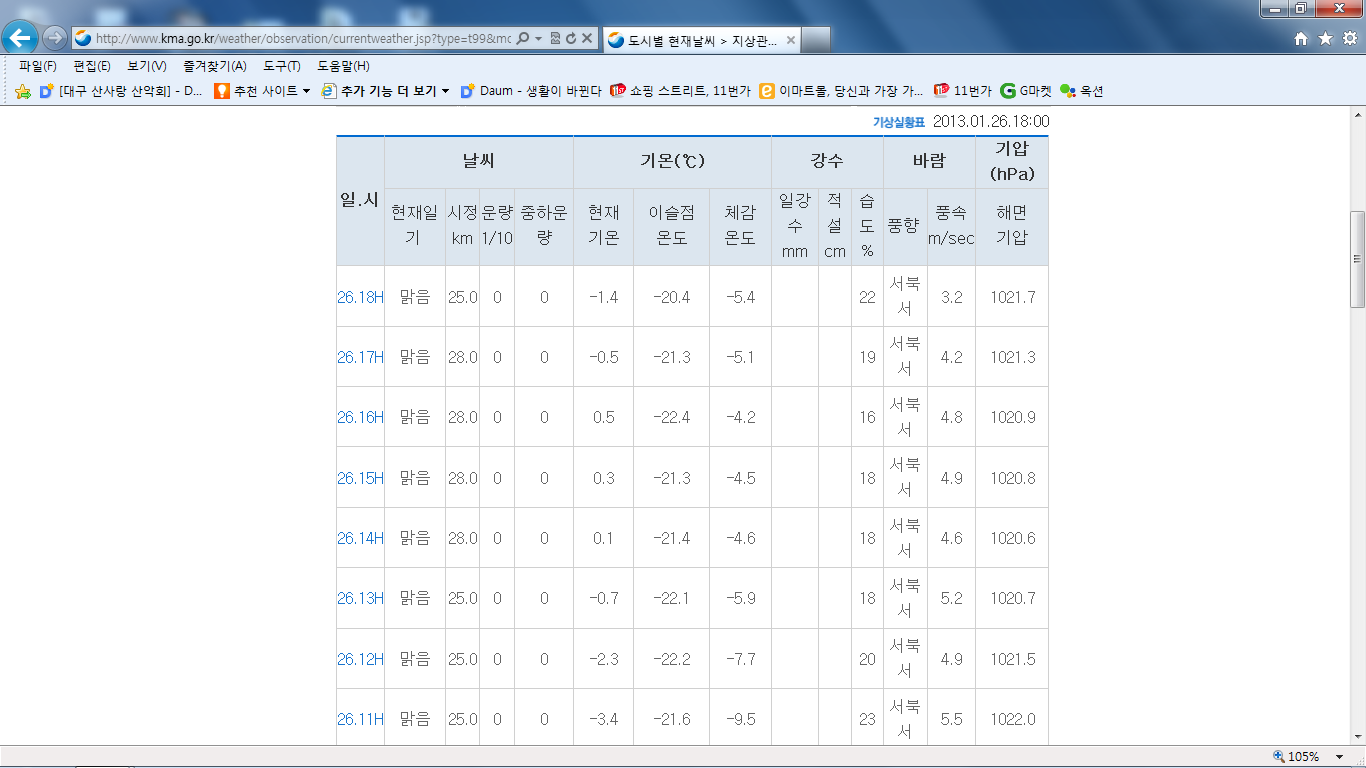Open the Home page icon

pos(1301,39)
